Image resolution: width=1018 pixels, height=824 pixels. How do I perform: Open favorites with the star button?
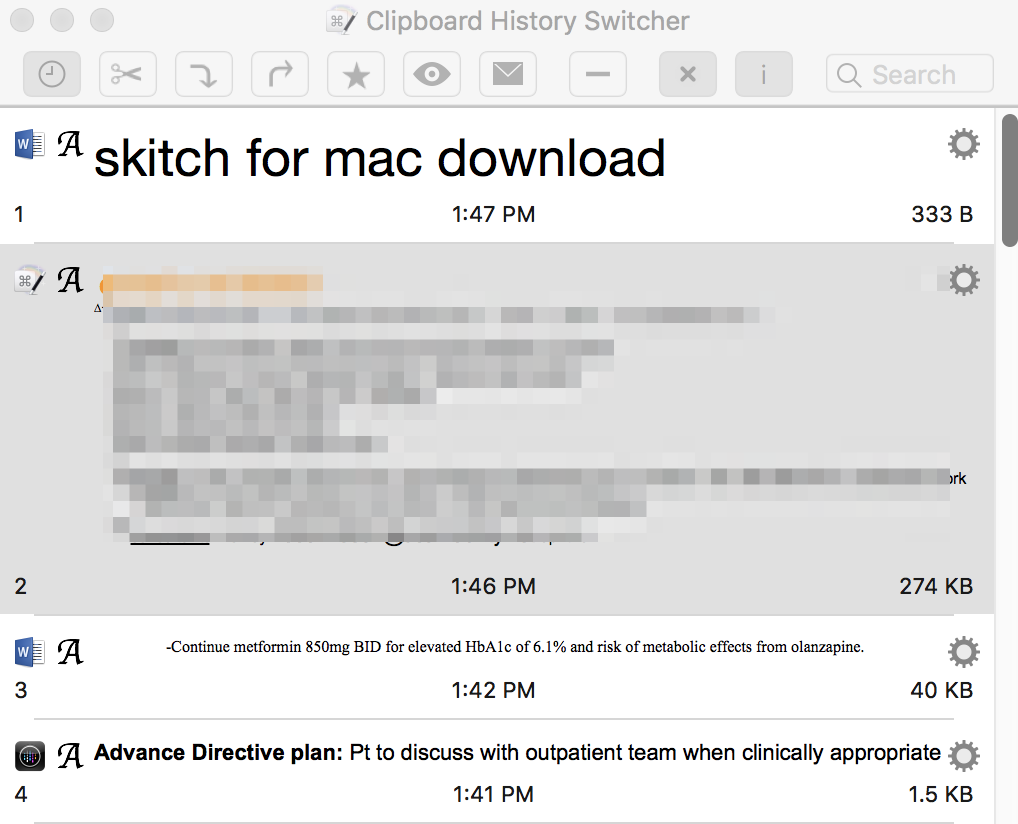pyautogui.click(x=356, y=74)
